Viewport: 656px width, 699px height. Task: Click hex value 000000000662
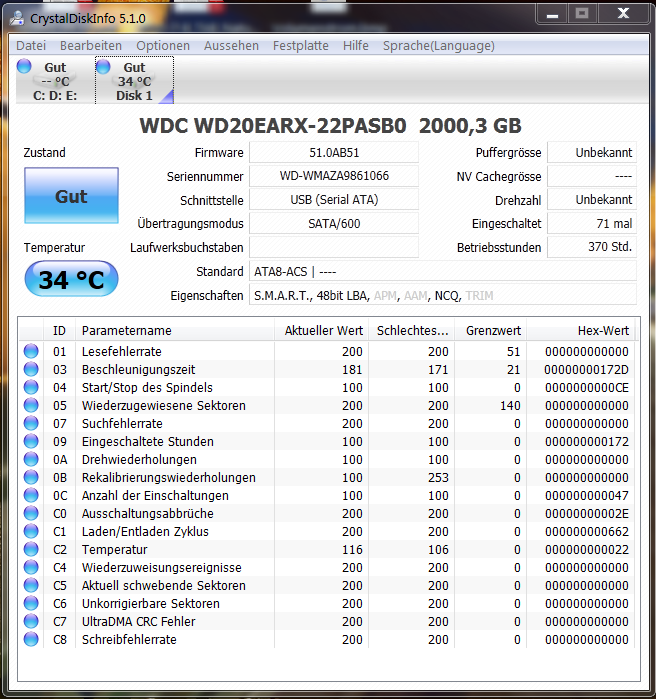pyautogui.click(x=586, y=531)
